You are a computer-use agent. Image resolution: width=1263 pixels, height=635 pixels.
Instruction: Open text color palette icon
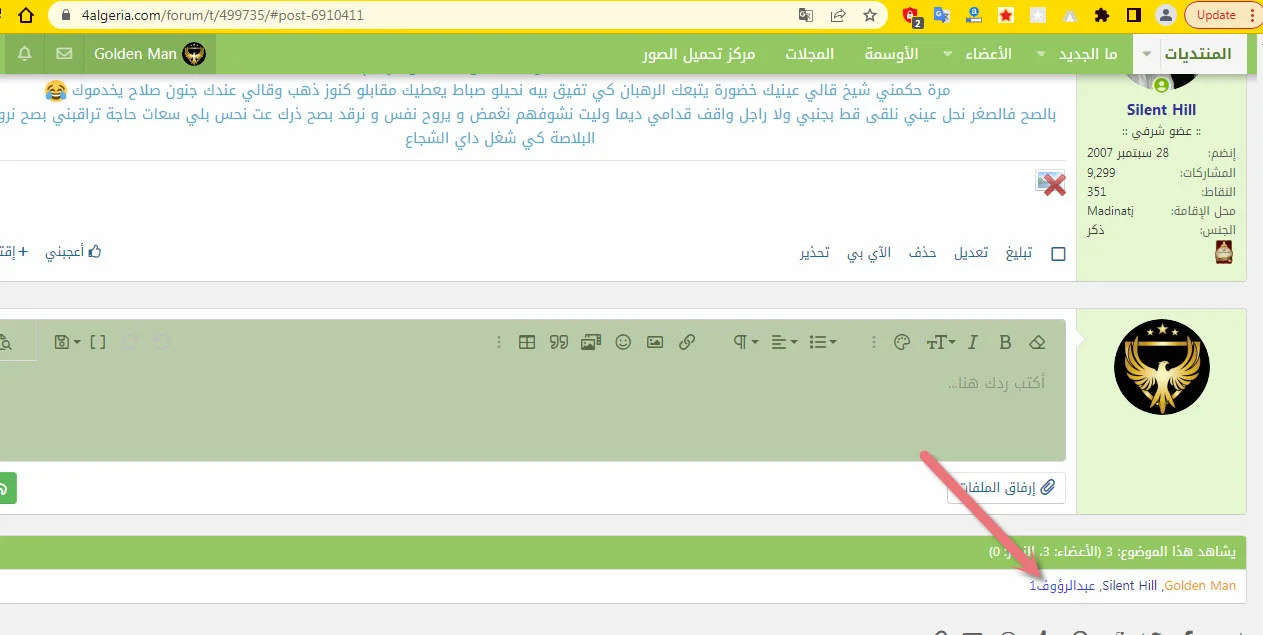click(901, 342)
